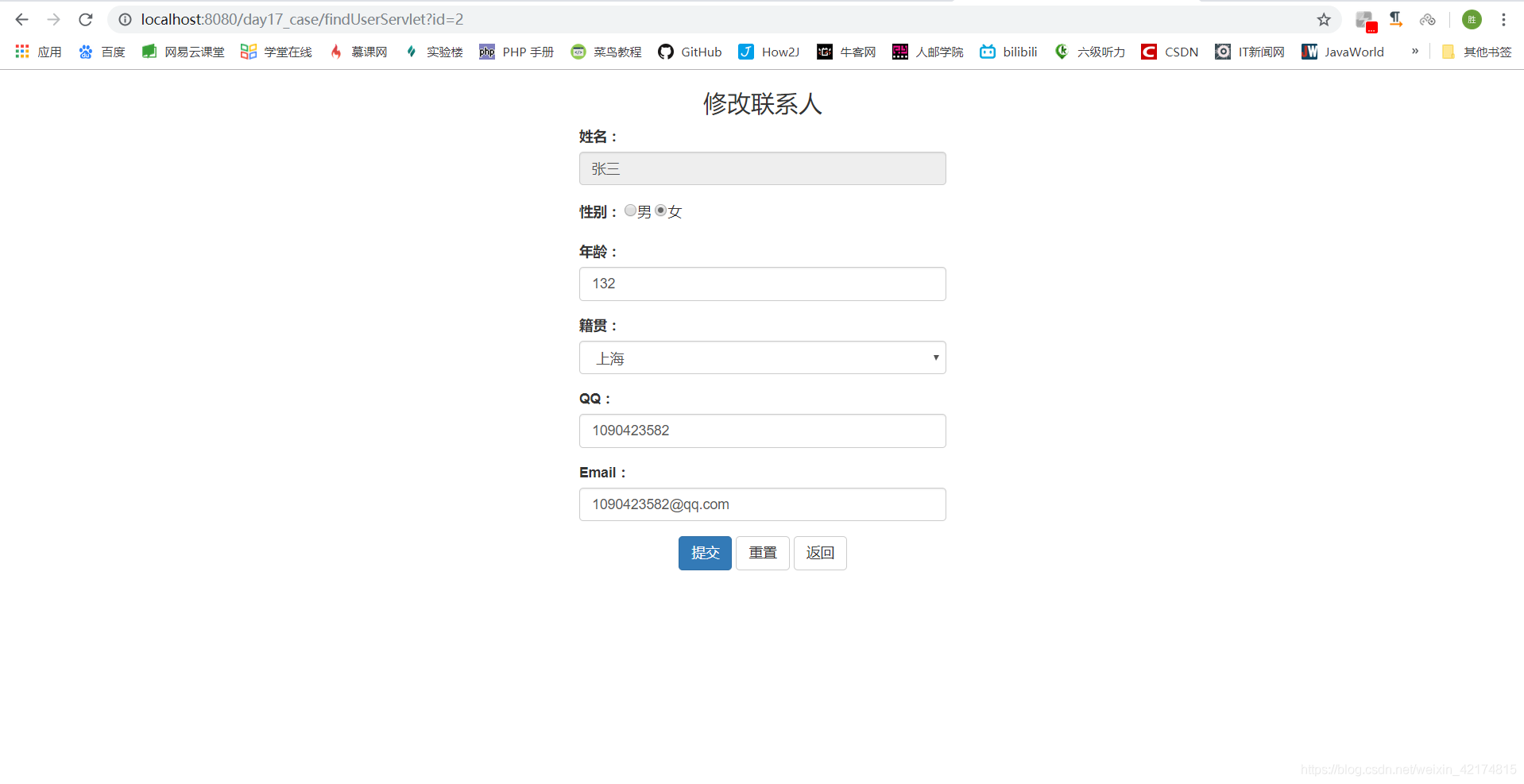This screenshot has height=784, width=1524.
Task: Open the 其他书签 bookmarks folder
Action: [x=1476, y=52]
